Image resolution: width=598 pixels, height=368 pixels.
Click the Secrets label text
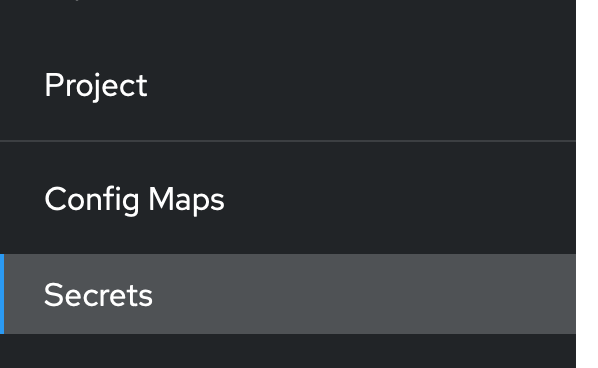pyautogui.click(x=98, y=295)
